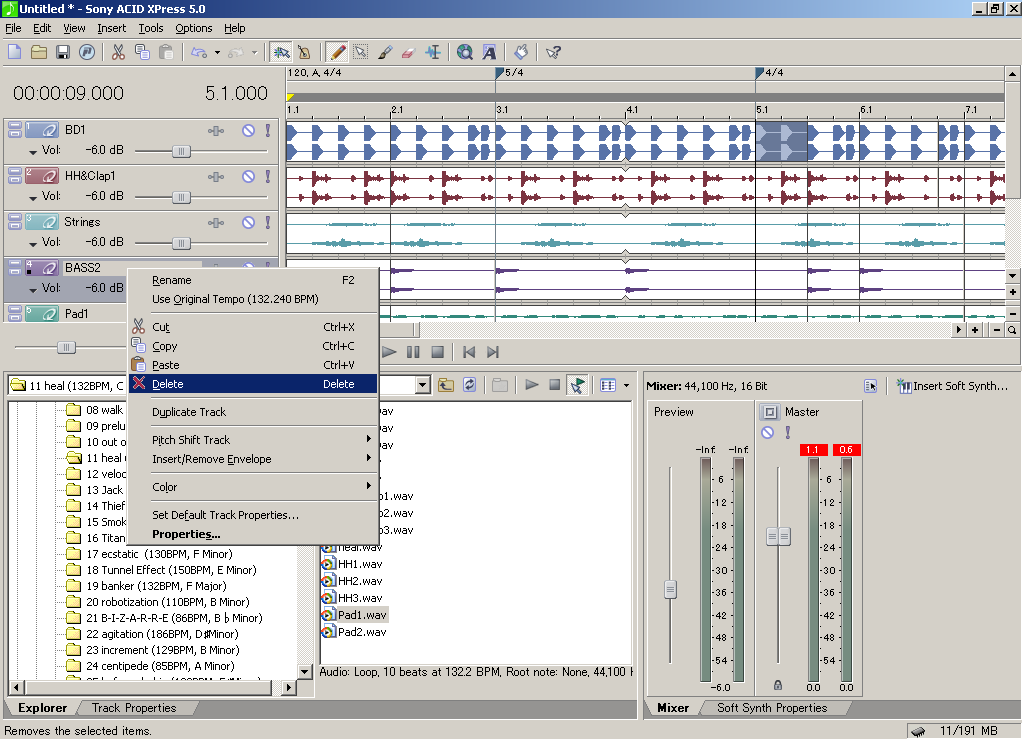This screenshot has width=1022, height=739.
Task: Click the Cut scissors icon in the toolbar
Action: click(x=118, y=52)
